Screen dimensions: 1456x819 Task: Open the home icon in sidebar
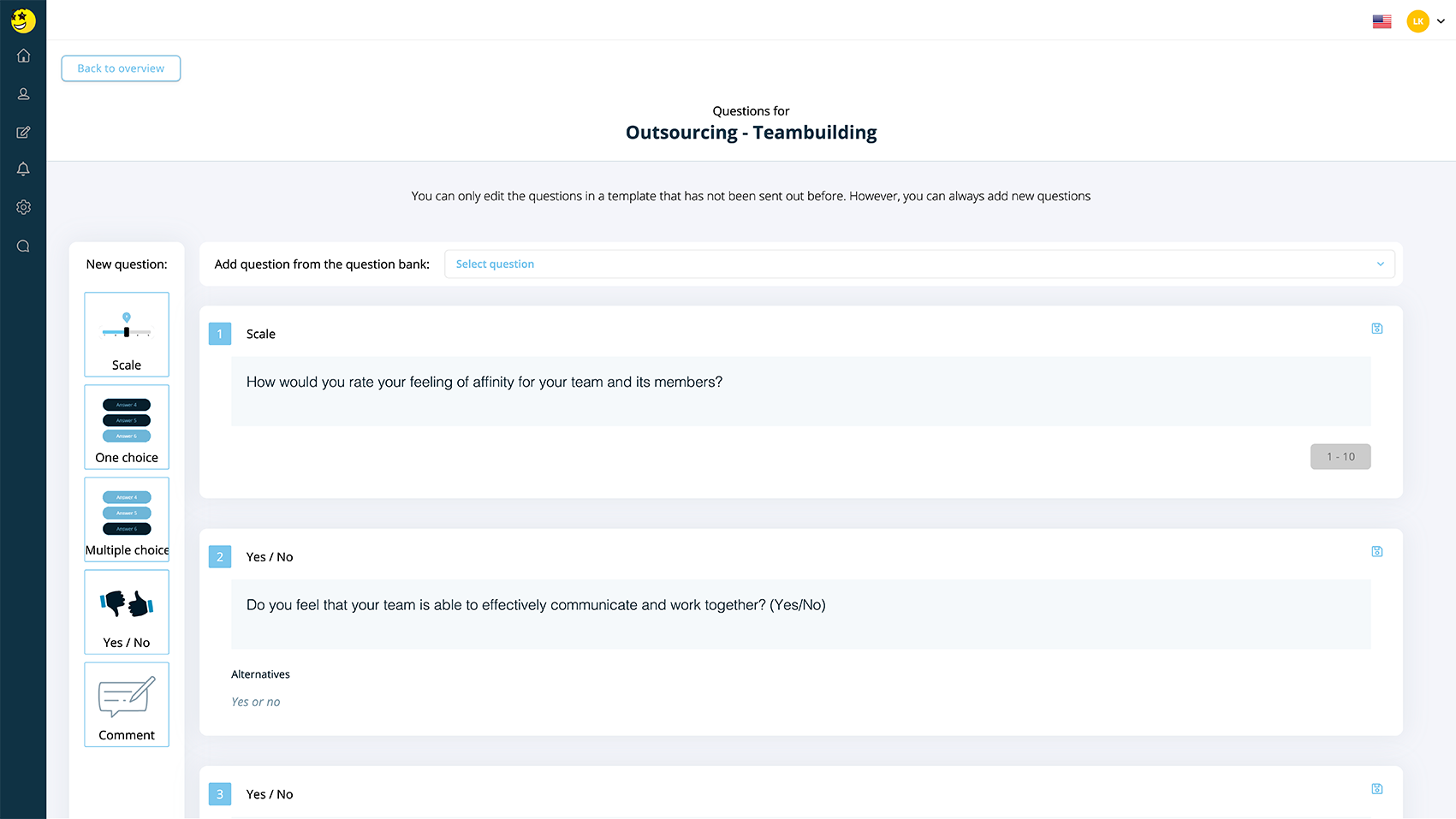pyautogui.click(x=23, y=56)
